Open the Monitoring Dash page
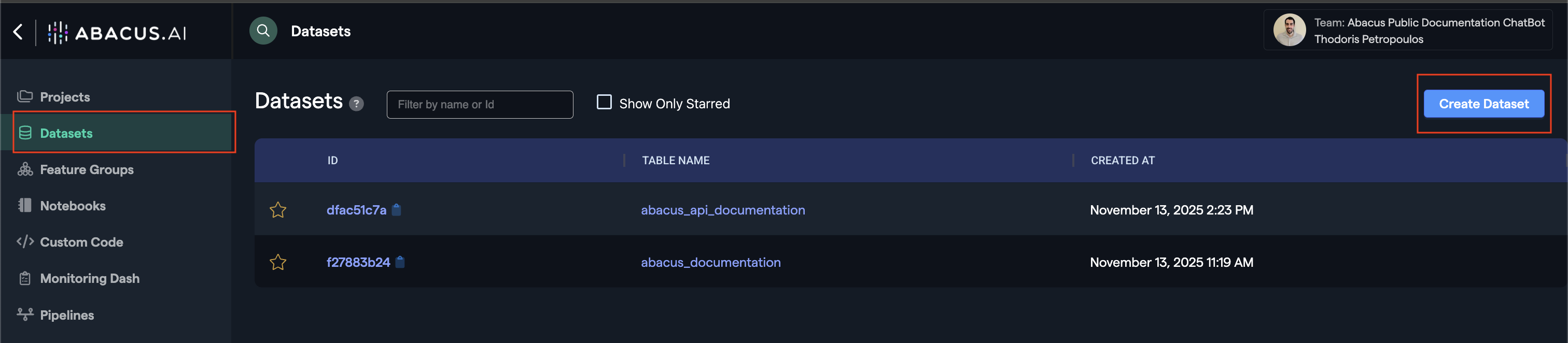1568x343 pixels. point(90,279)
